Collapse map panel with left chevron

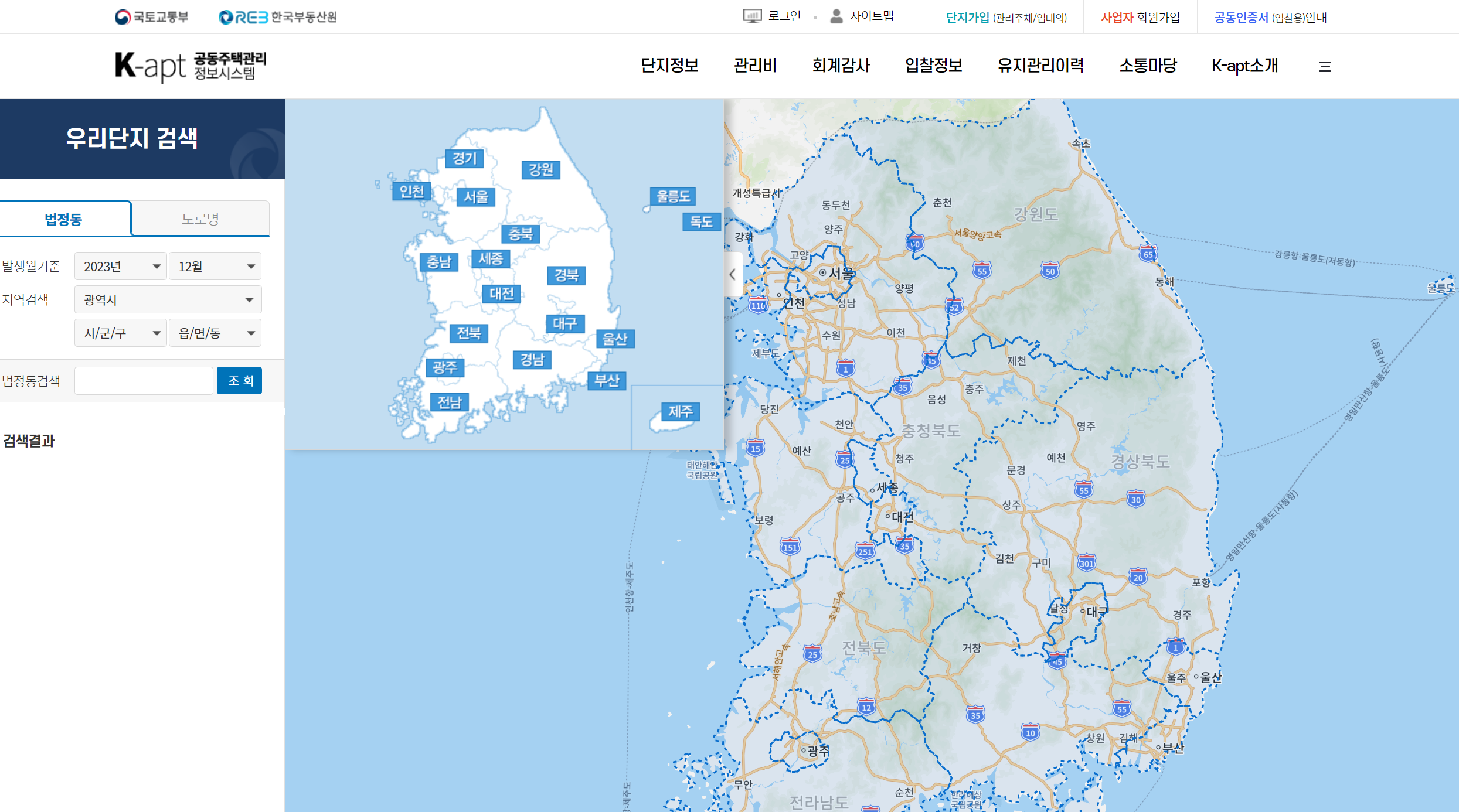coord(732,274)
